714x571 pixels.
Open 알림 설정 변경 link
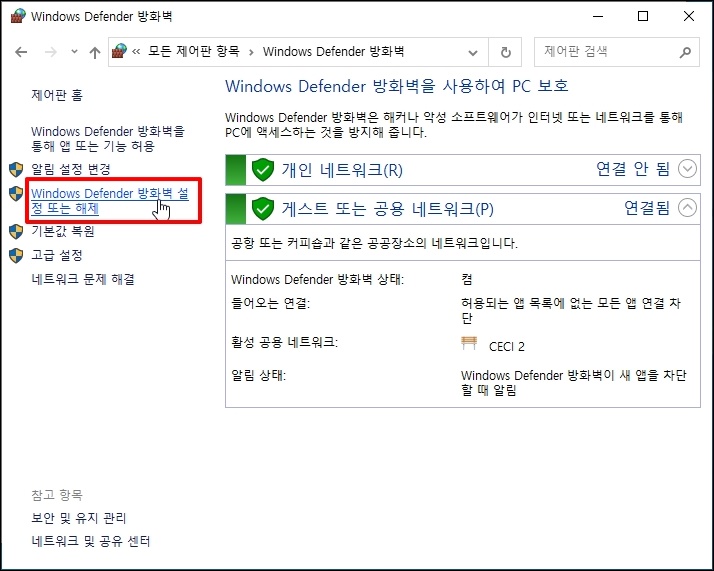[71, 169]
